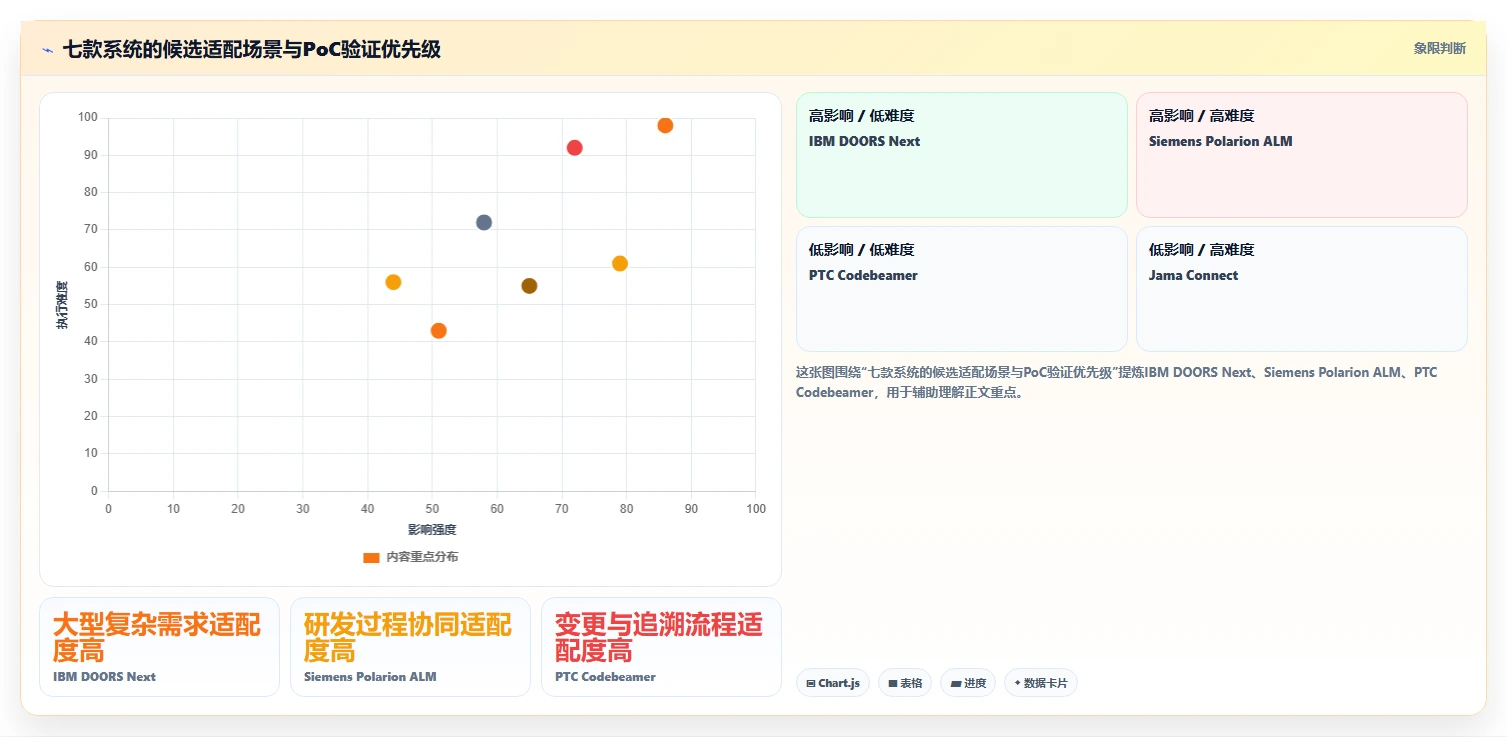Toggle the 内容重点分布 legend swatch

tap(371, 557)
